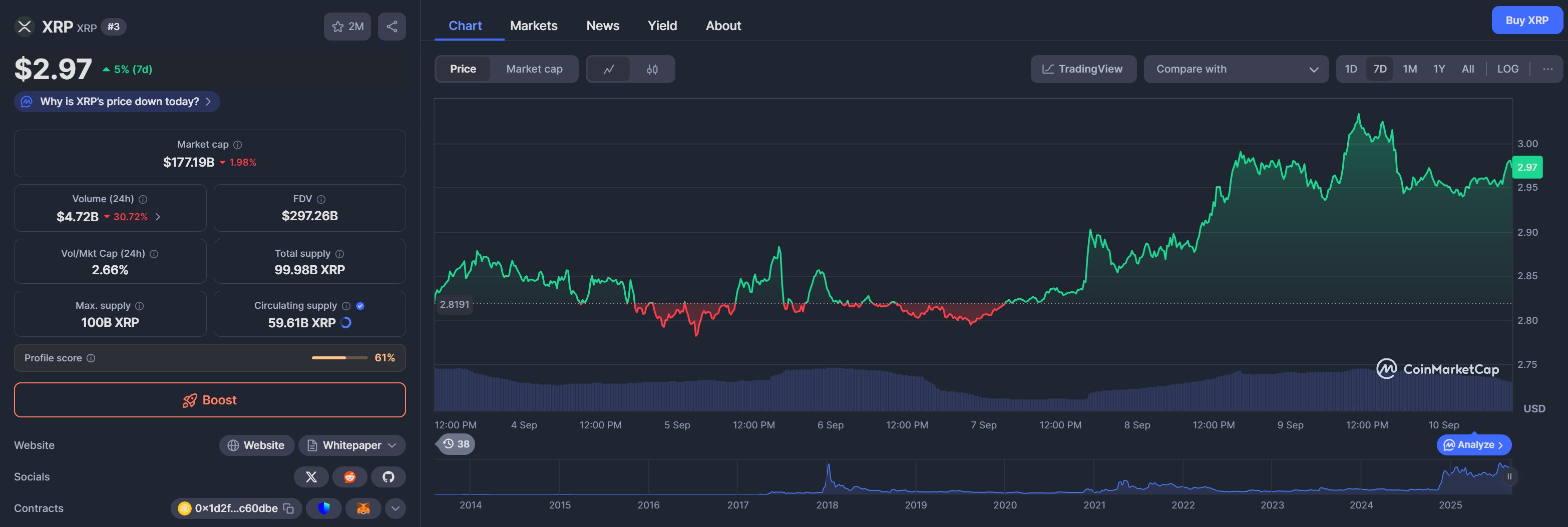Copy the 0x1d2f...c60dbe contract address
Image resolution: width=1568 pixels, height=527 pixels.
[288, 508]
